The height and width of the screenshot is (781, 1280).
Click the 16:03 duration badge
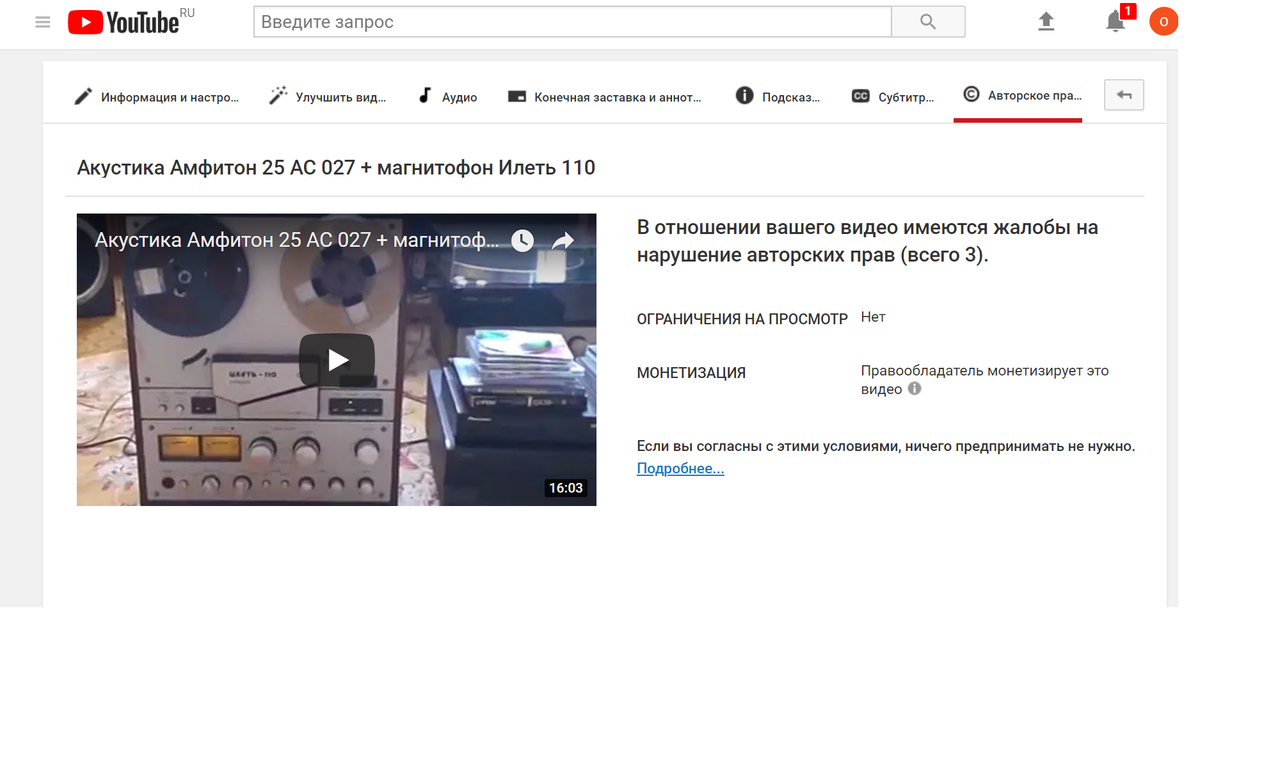coord(565,488)
